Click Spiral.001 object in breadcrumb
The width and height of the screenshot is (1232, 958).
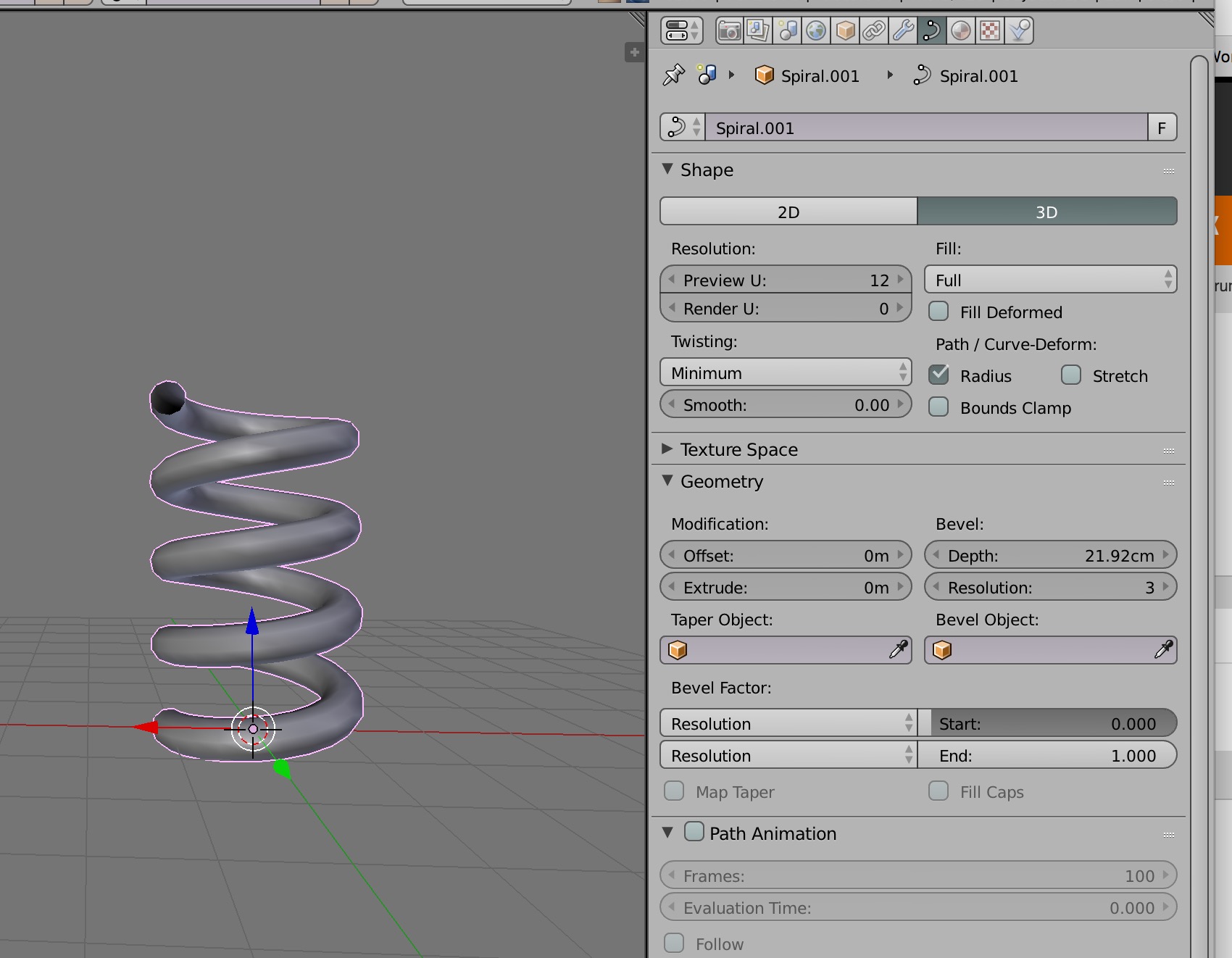[x=807, y=75]
